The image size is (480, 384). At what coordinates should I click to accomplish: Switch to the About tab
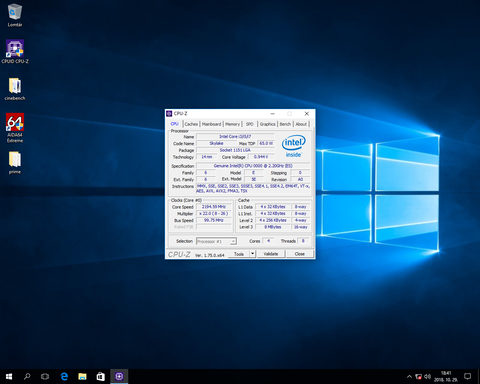(x=301, y=124)
